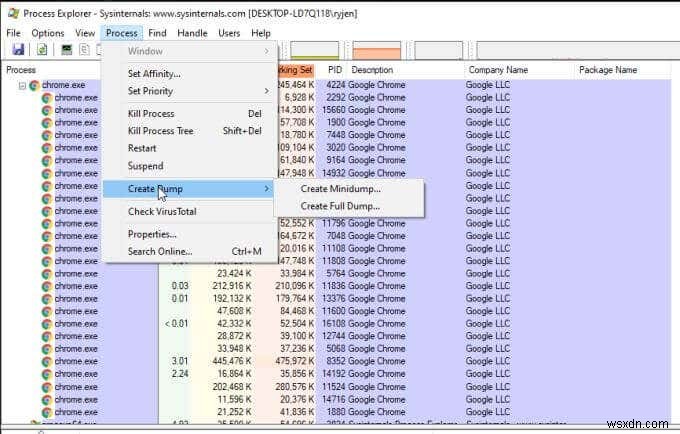Click the Refresh Now toolbar icon
Image resolution: width=680 pixels, height=434 pixels.
click(x=42, y=49)
